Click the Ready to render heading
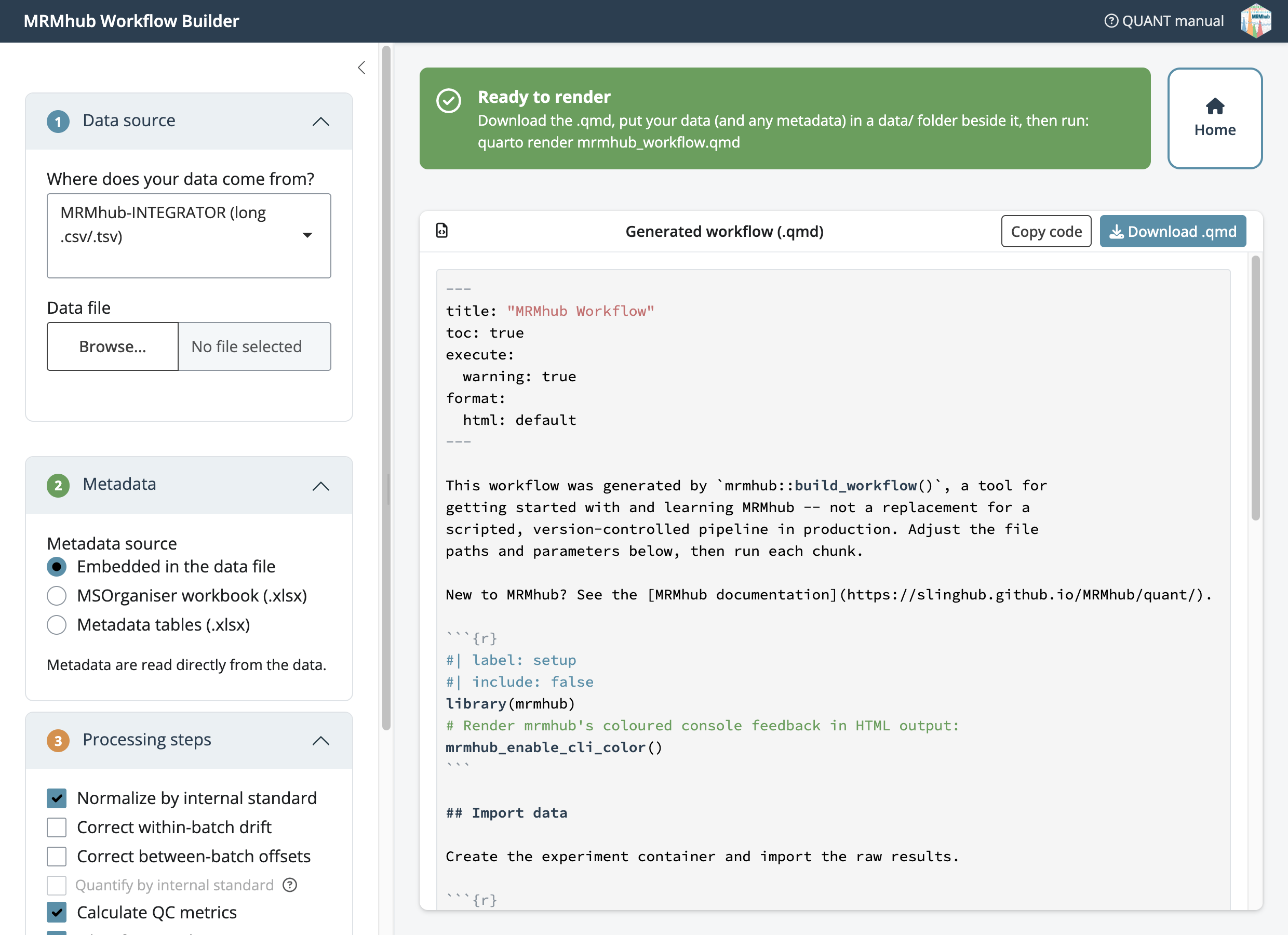 544,97
